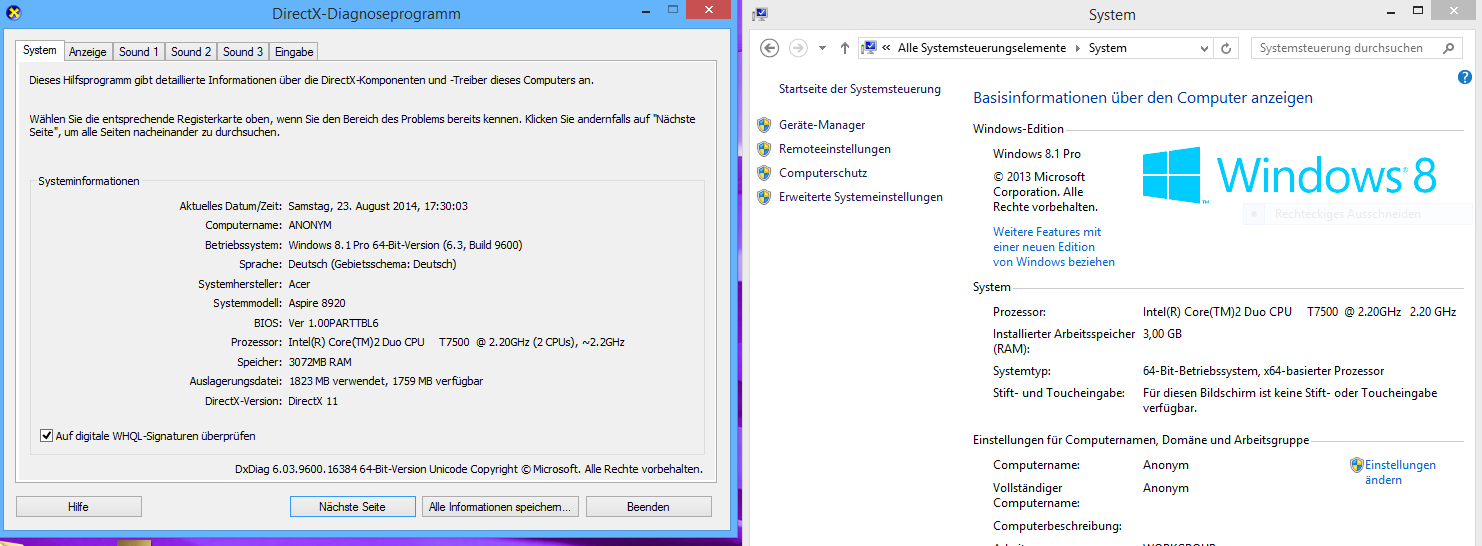Viewport: 1482px width, 546px height.
Task: Click the Forward navigation arrow
Action: [x=798, y=48]
